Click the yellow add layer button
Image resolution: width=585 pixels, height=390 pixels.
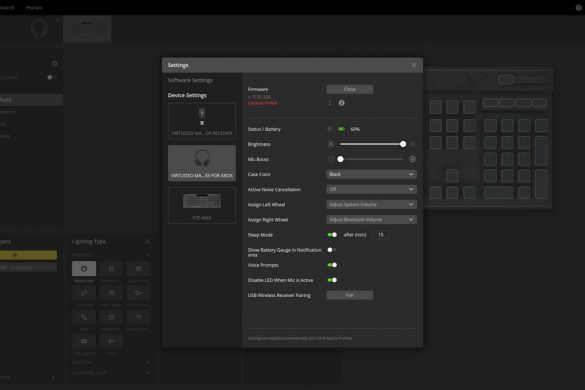28,255
